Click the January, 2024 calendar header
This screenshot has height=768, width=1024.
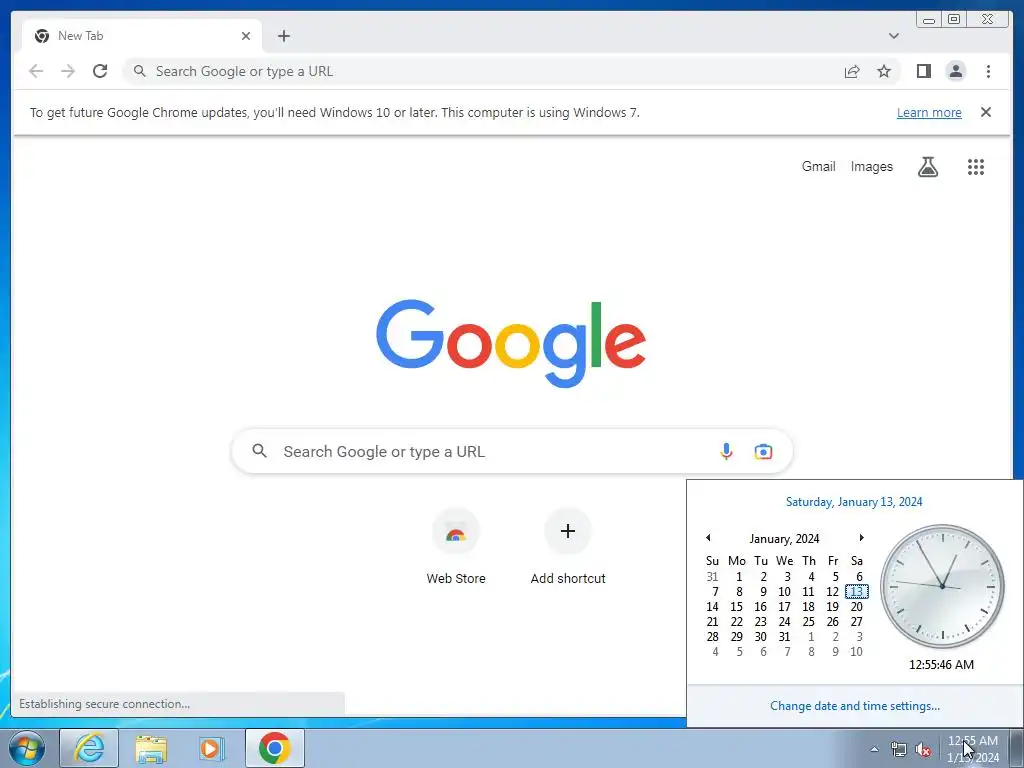click(784, 539)
